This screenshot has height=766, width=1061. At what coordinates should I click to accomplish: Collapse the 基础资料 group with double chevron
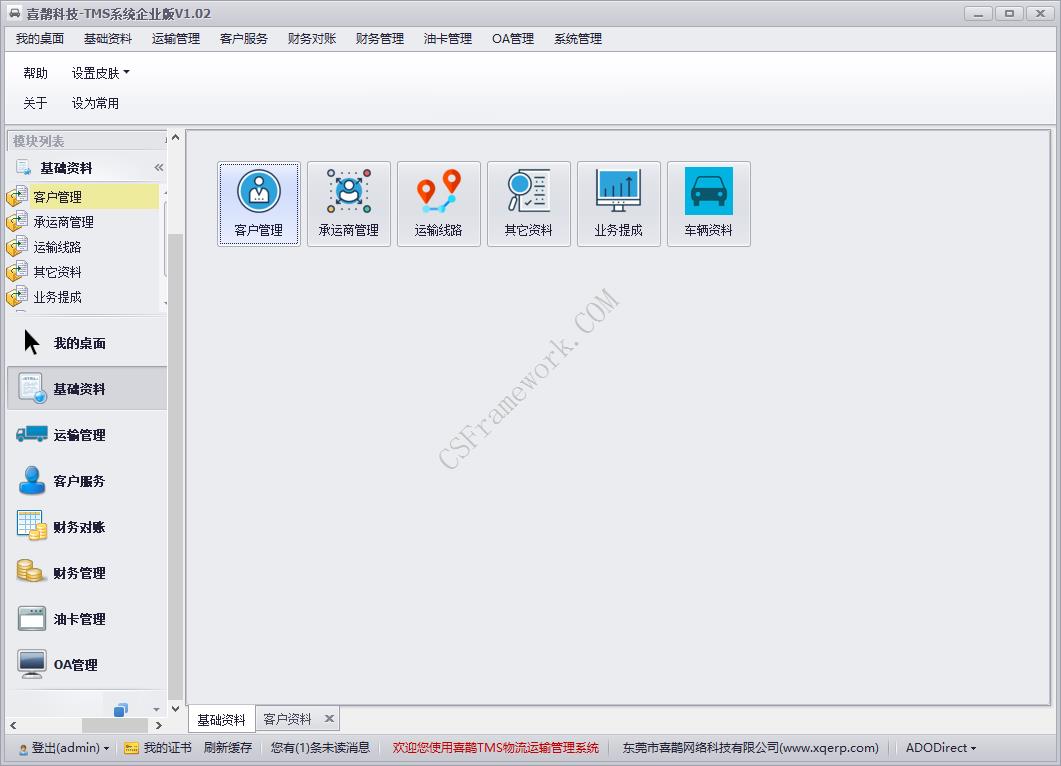click(x=157, y=167)
